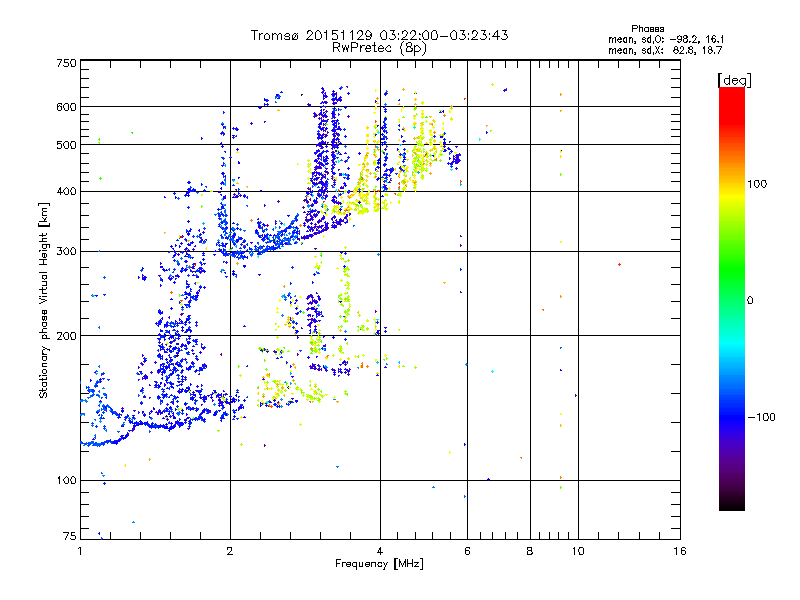Image resolution: width=800 pixels, height=600 pixels.
Task: Click the y-axis value '75'
Action: pos(70,536)
